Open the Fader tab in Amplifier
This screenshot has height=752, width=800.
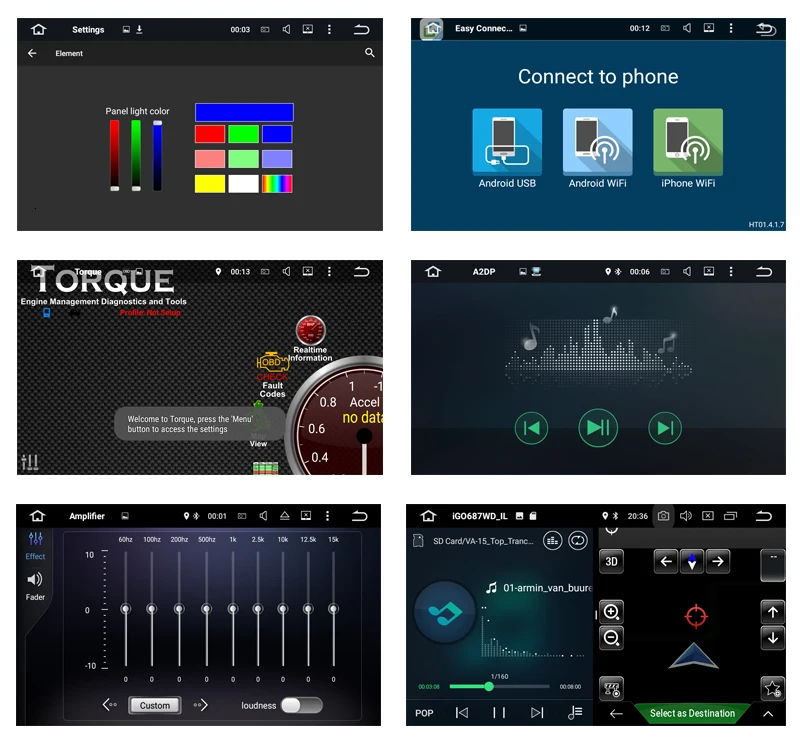pos(35,586)
